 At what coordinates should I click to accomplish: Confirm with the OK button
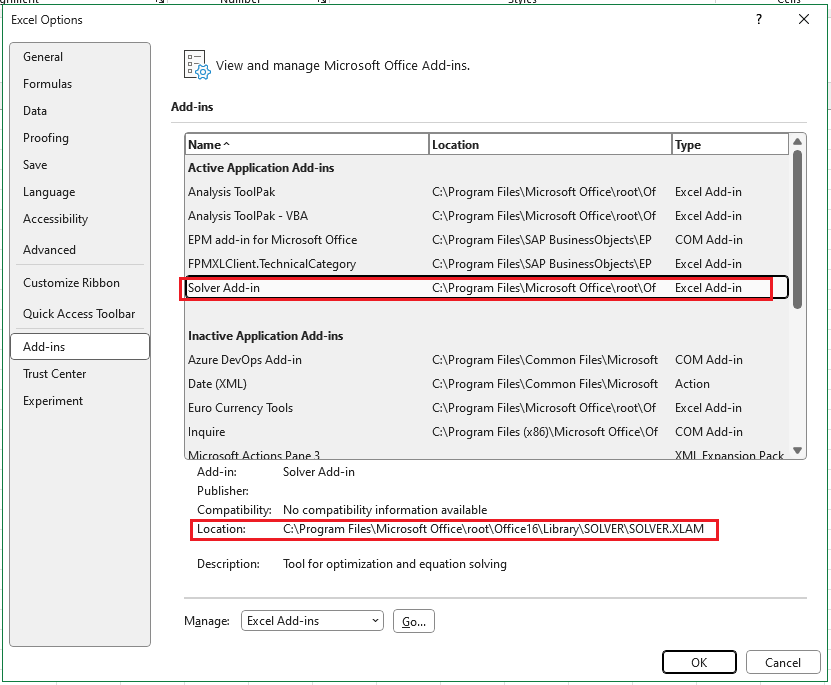tap(699, 662)
